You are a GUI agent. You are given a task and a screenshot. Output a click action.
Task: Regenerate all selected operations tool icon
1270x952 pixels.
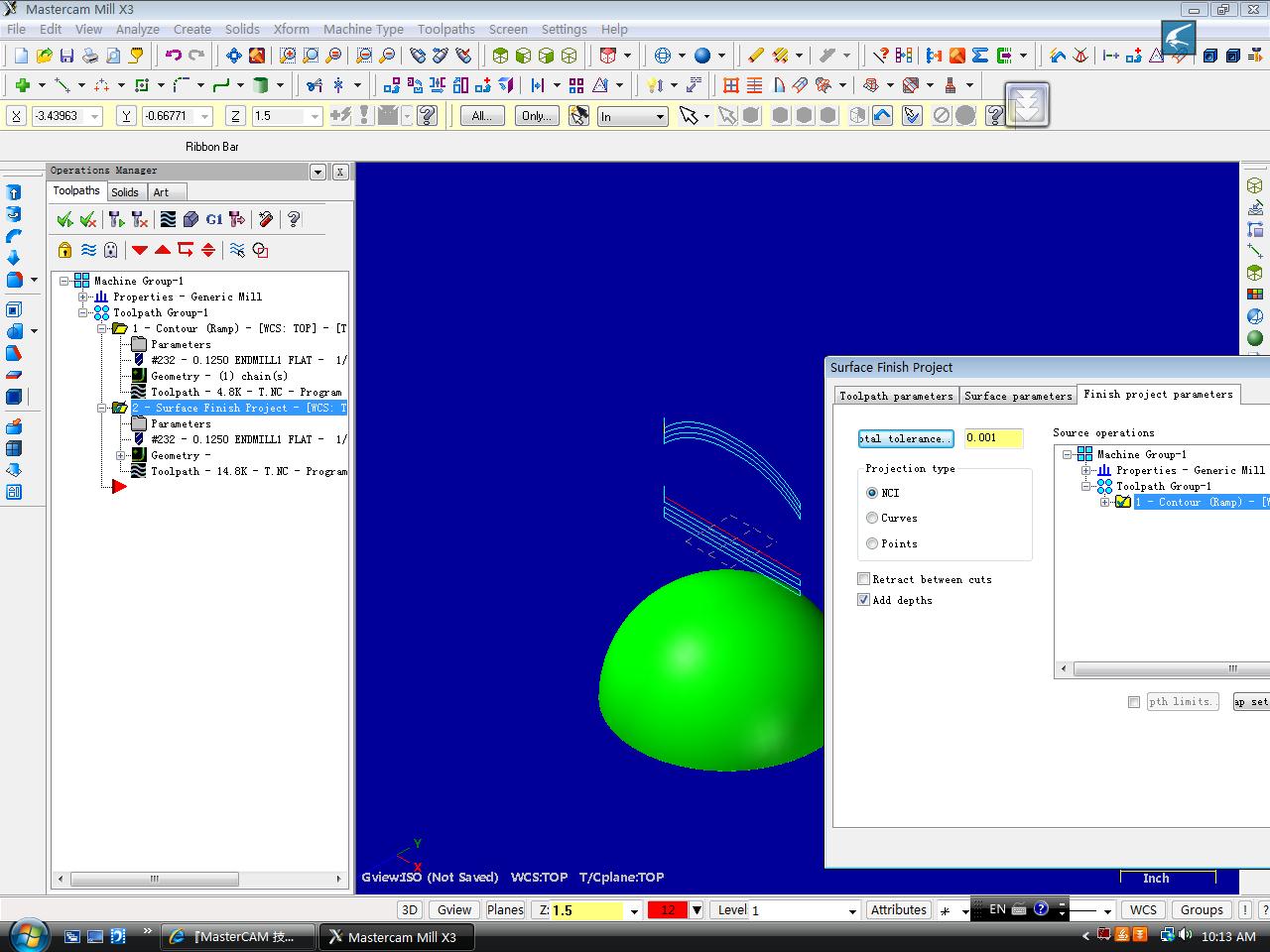(116, 219)
